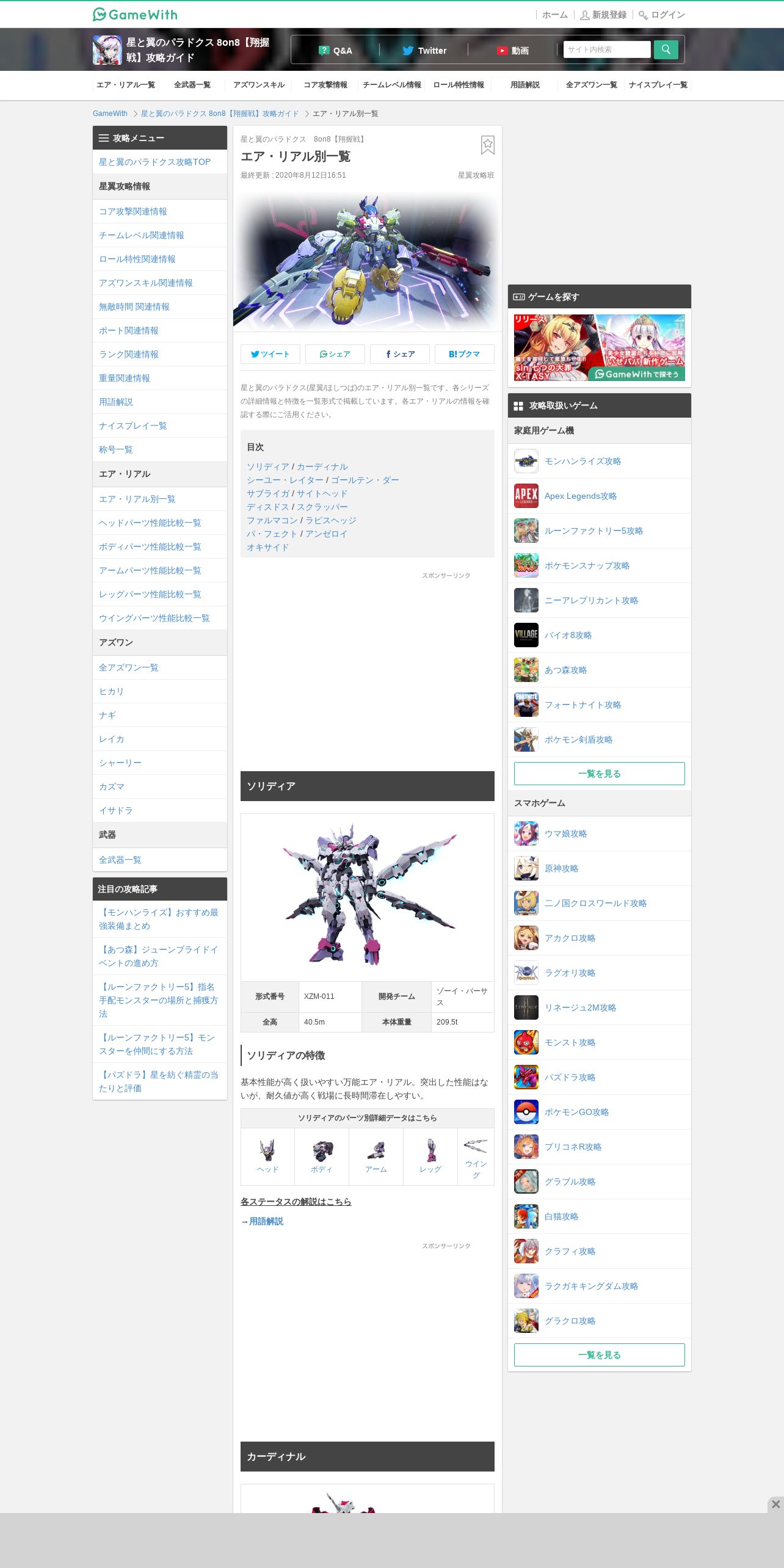Click the ポケモンGO pokeball icon
This screenshot has width=784, height=1568.
tap(526, 1112)
